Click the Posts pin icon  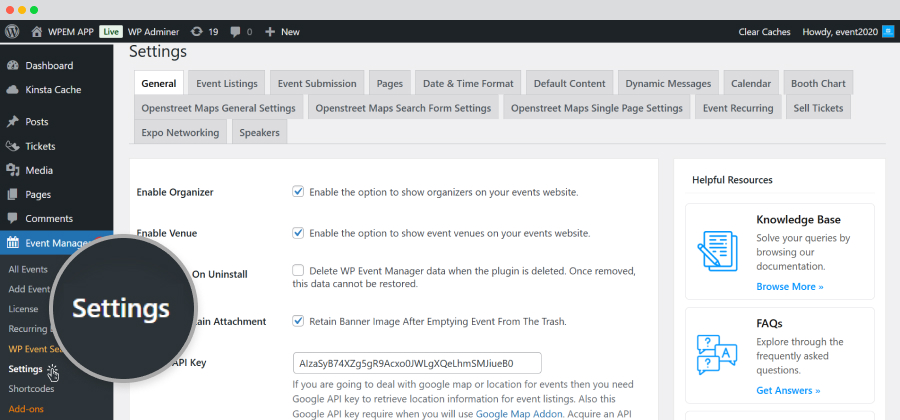click(x=13, y=122)
